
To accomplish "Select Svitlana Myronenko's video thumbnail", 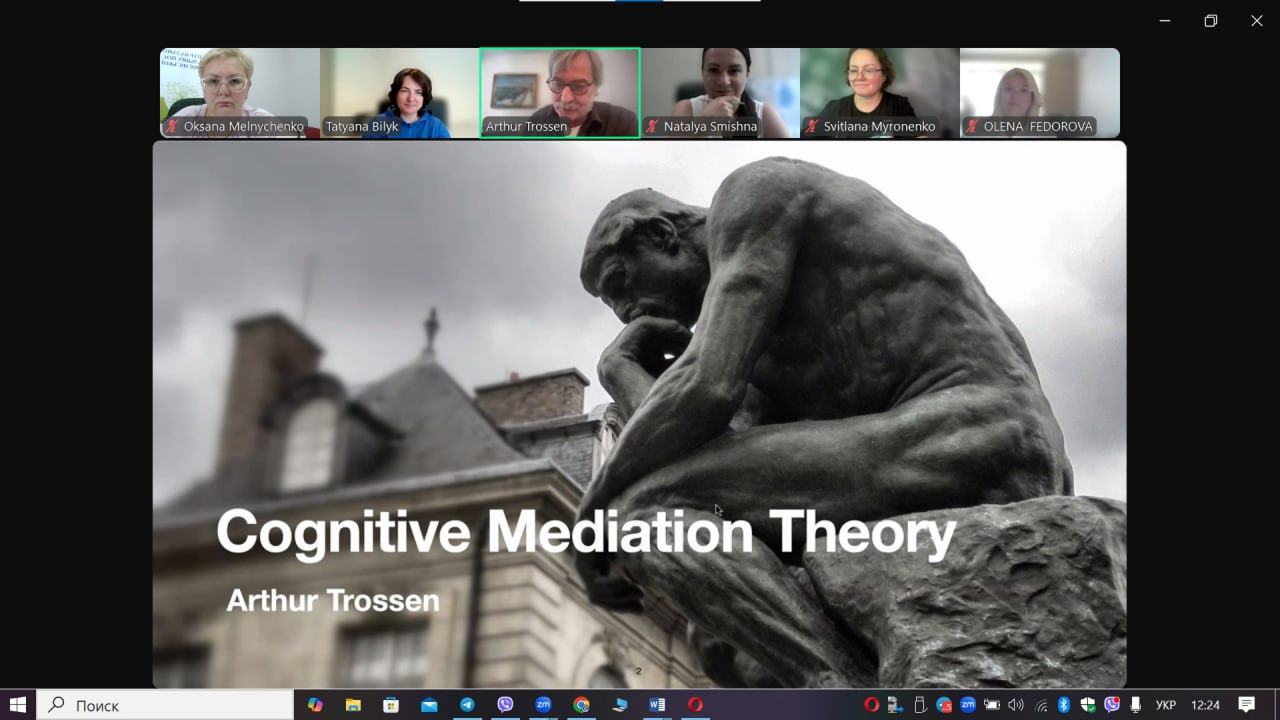I will [x=880, y=93].
